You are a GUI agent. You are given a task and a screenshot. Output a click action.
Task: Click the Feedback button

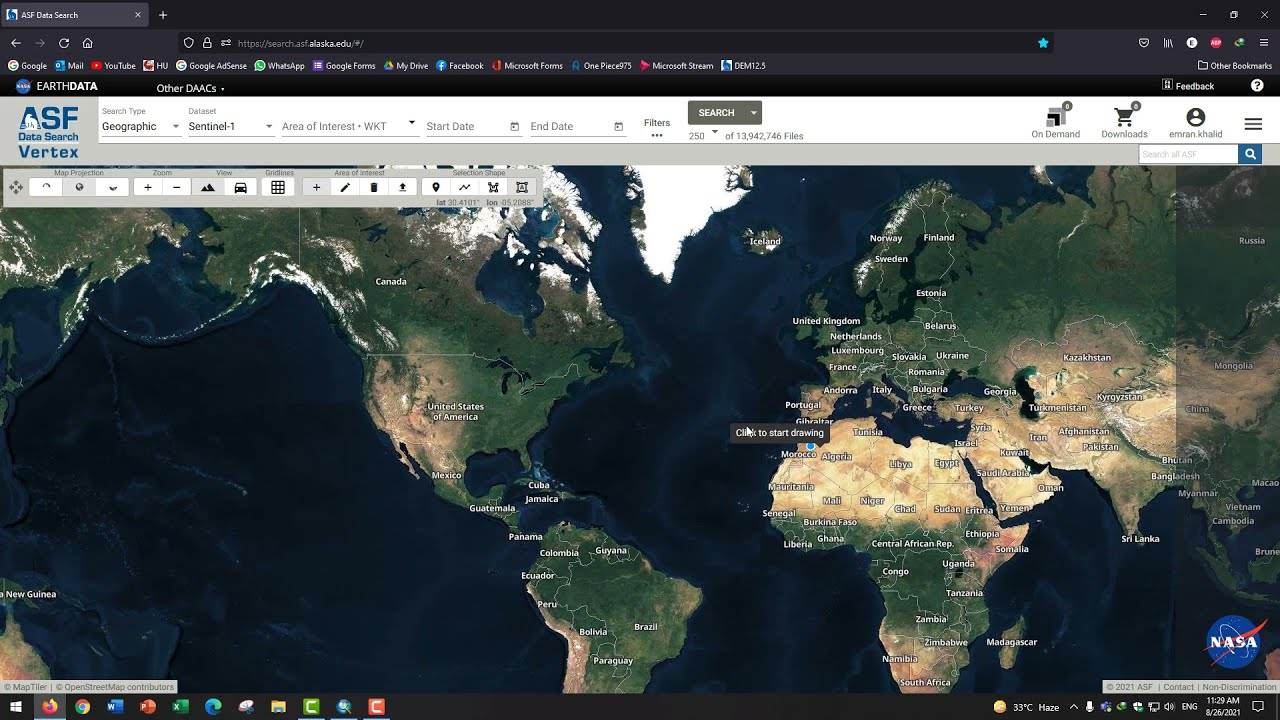[x=1188, y=86]
